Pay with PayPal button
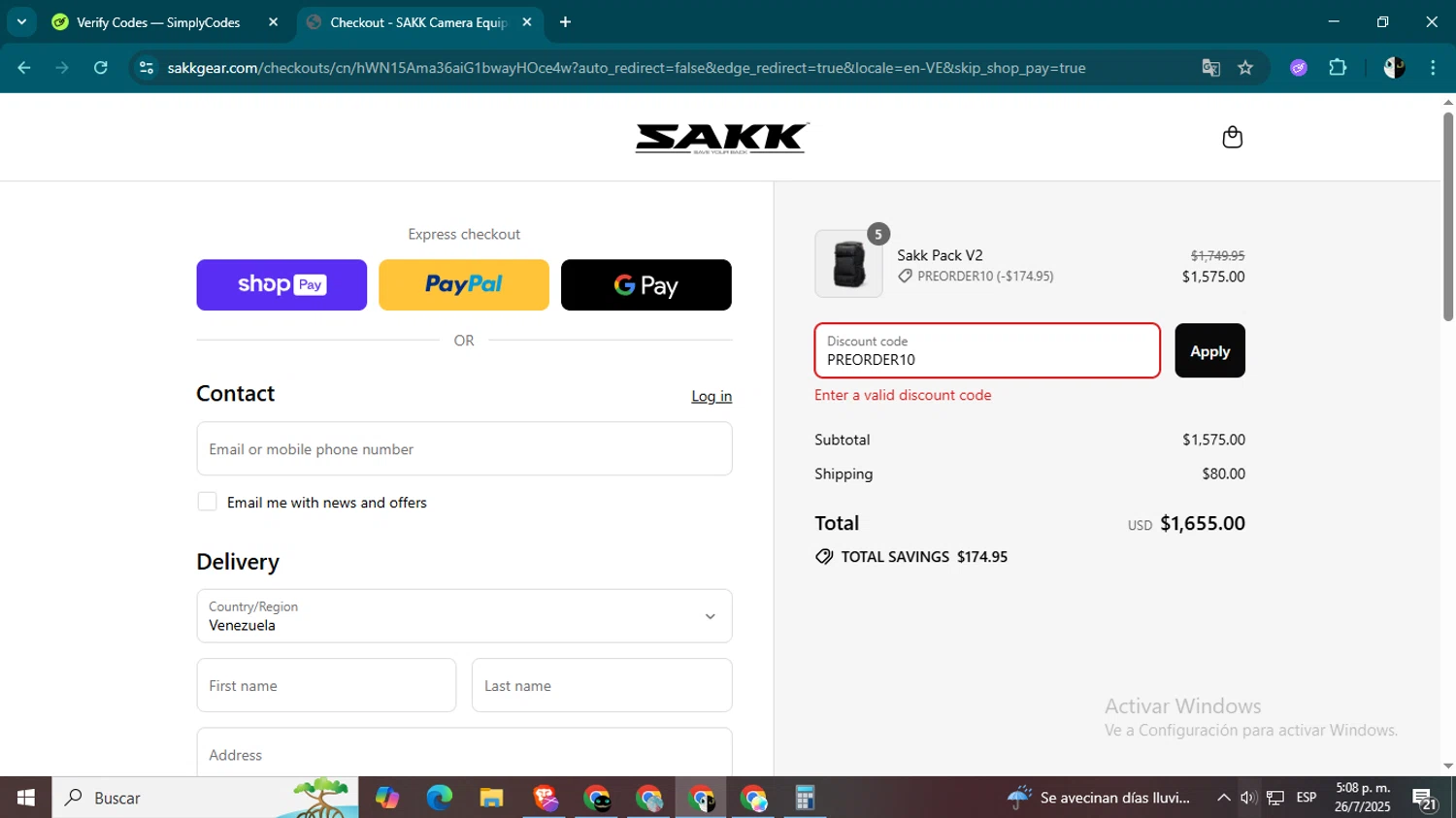This screenshot has width=1456, height=818. click(464, 284)
